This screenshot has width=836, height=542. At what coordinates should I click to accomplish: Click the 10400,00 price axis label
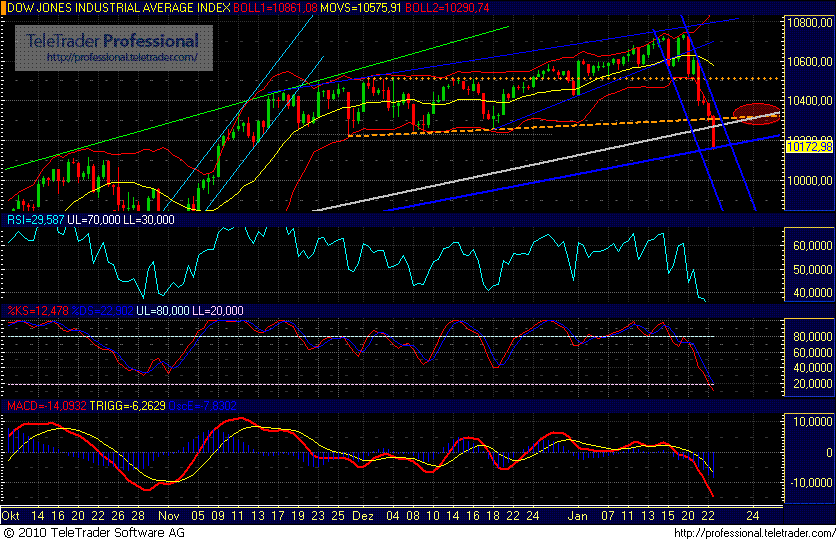[x=809, y=101]
